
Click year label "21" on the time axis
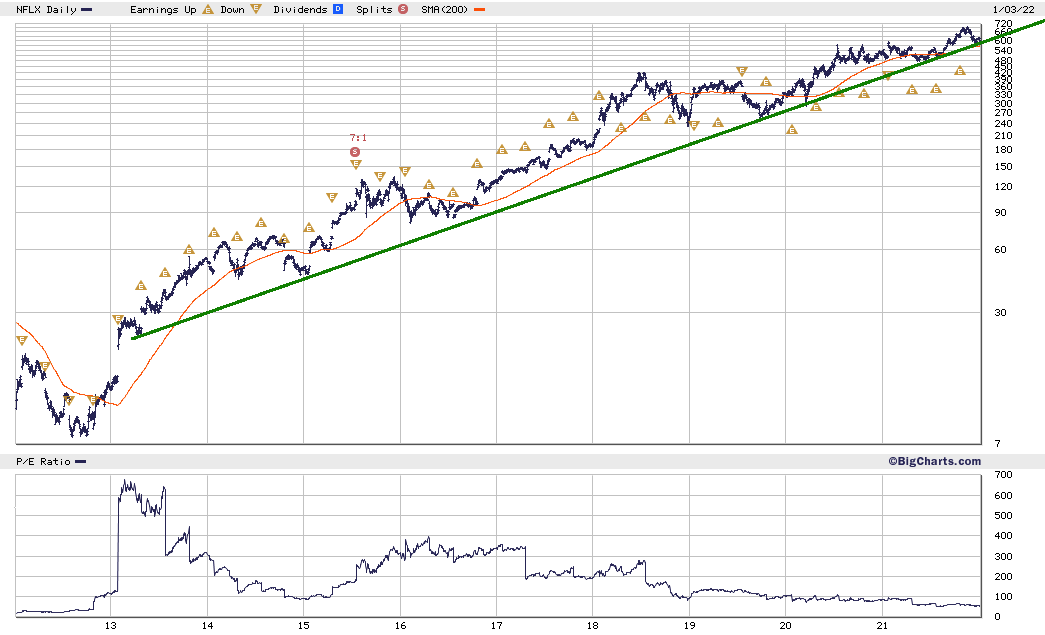pyautogui.click(x=882, y=626)
